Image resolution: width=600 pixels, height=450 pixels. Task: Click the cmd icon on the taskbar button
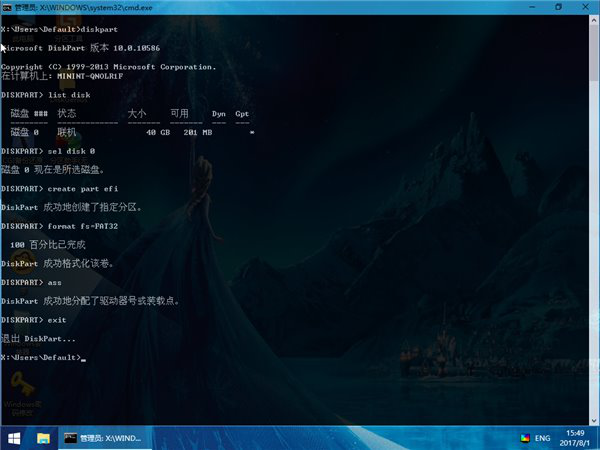click(x=71, y=438)
